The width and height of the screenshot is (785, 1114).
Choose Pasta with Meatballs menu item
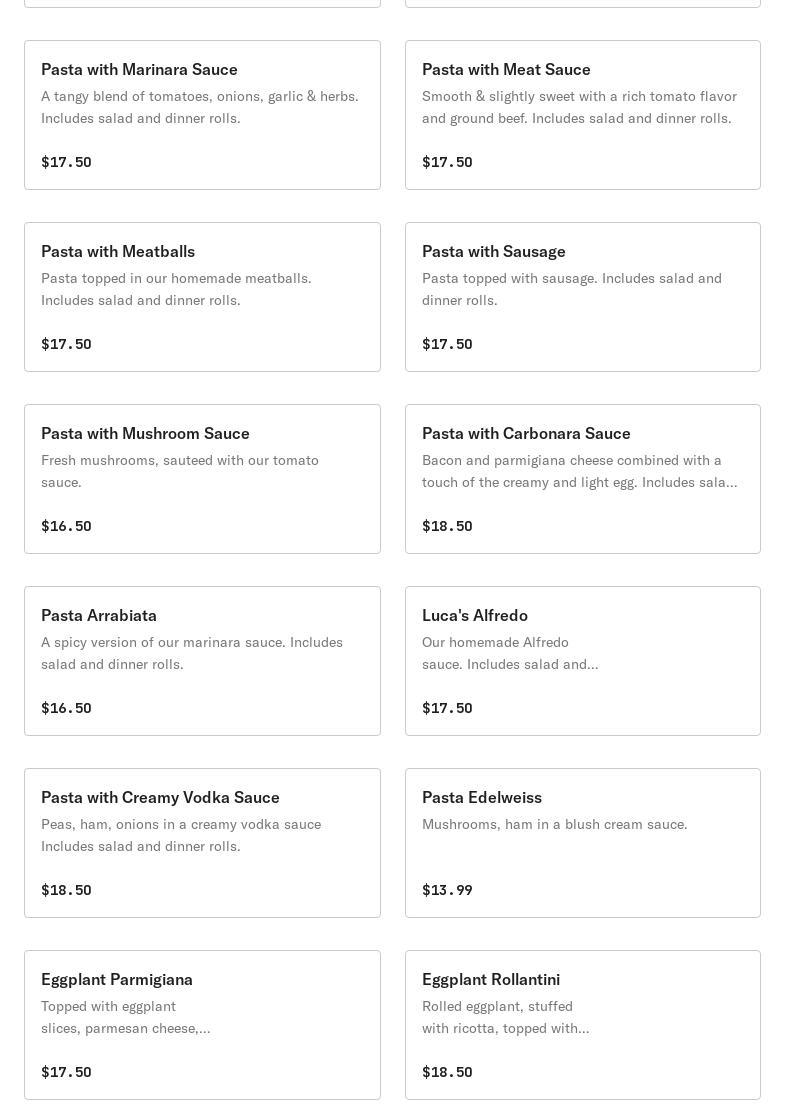202,297
